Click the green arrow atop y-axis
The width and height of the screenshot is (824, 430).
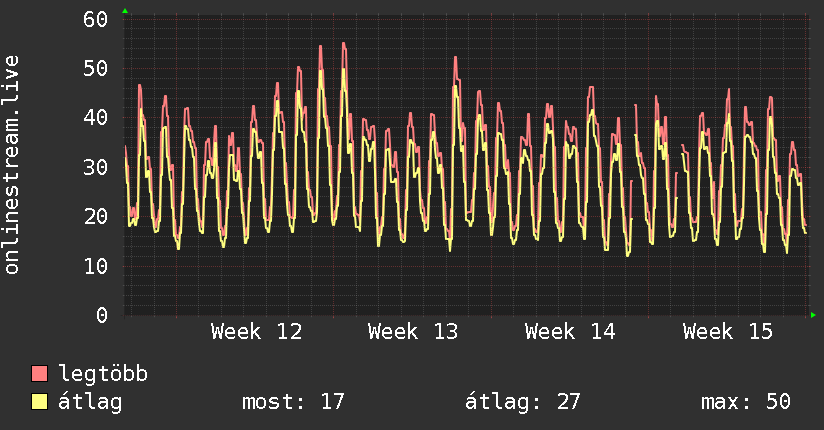pyautogui.click(x=125, y=11)
